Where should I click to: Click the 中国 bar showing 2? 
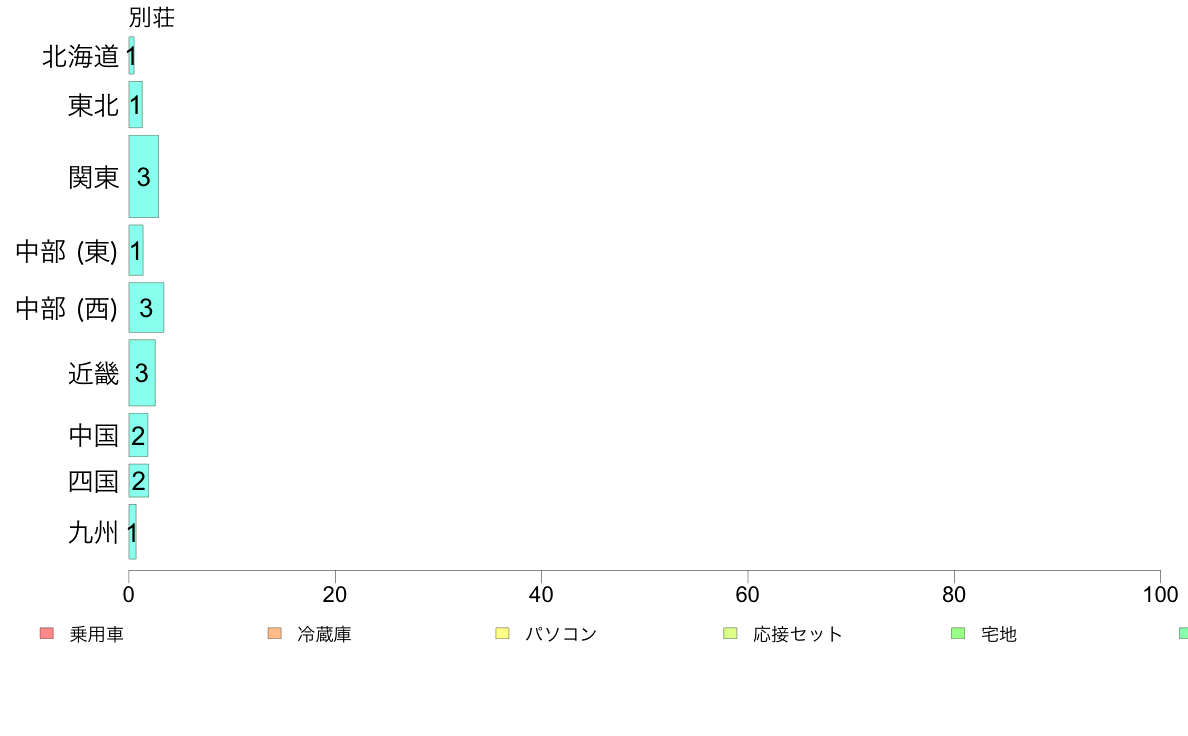point(138,435)
